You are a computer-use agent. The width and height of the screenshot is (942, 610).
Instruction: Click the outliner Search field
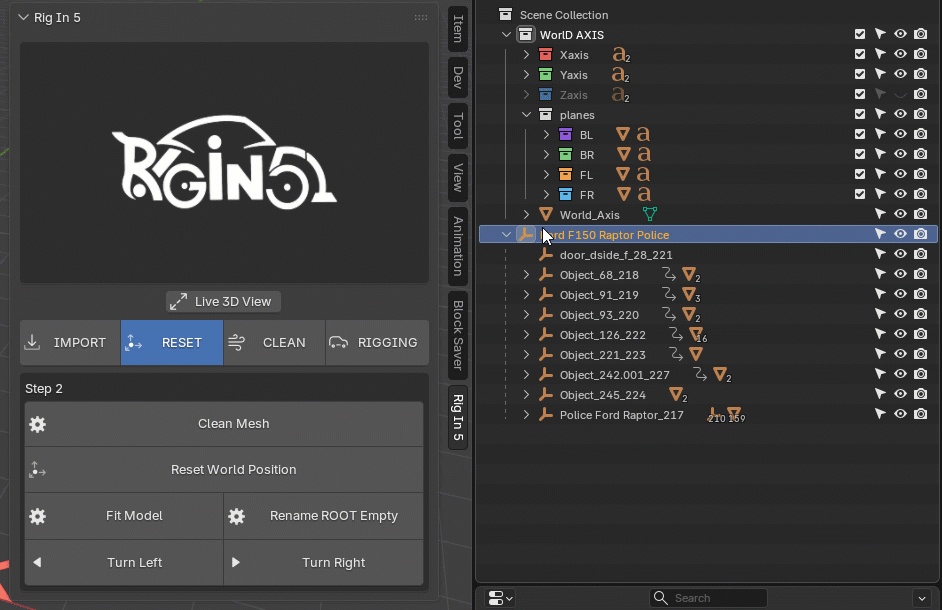[x=708, y=598]
